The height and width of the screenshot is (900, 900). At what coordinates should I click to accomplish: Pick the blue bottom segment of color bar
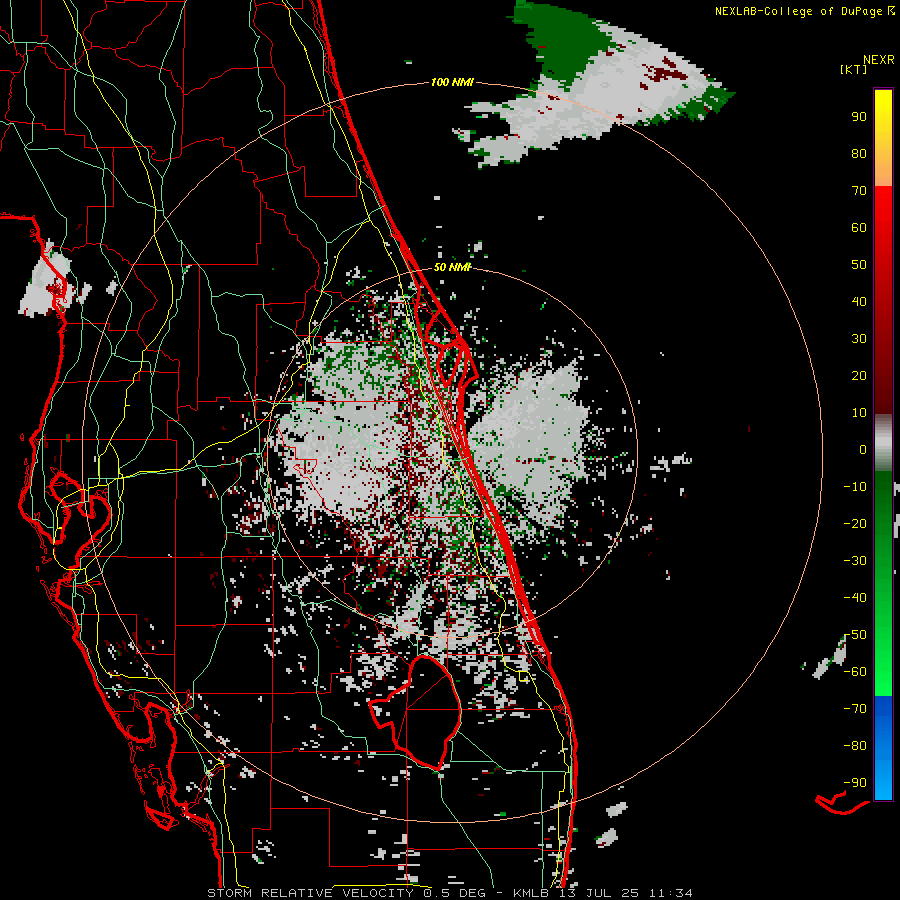click(x=883, y=748)
